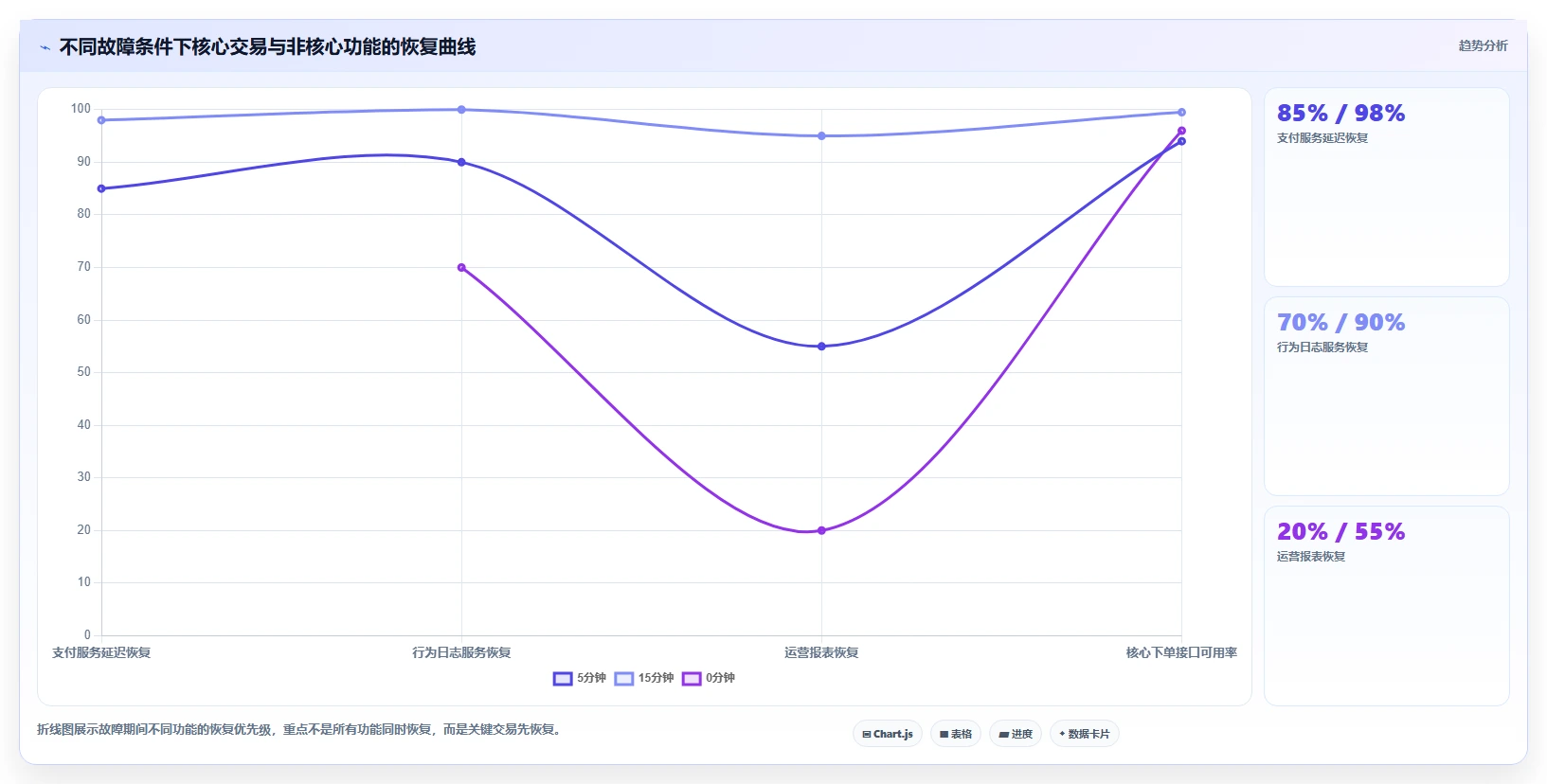Click the 0分钟 legend color box
Image resolution: width=1547 pixels, height=784 pixels.
click(x=692, y=678)
